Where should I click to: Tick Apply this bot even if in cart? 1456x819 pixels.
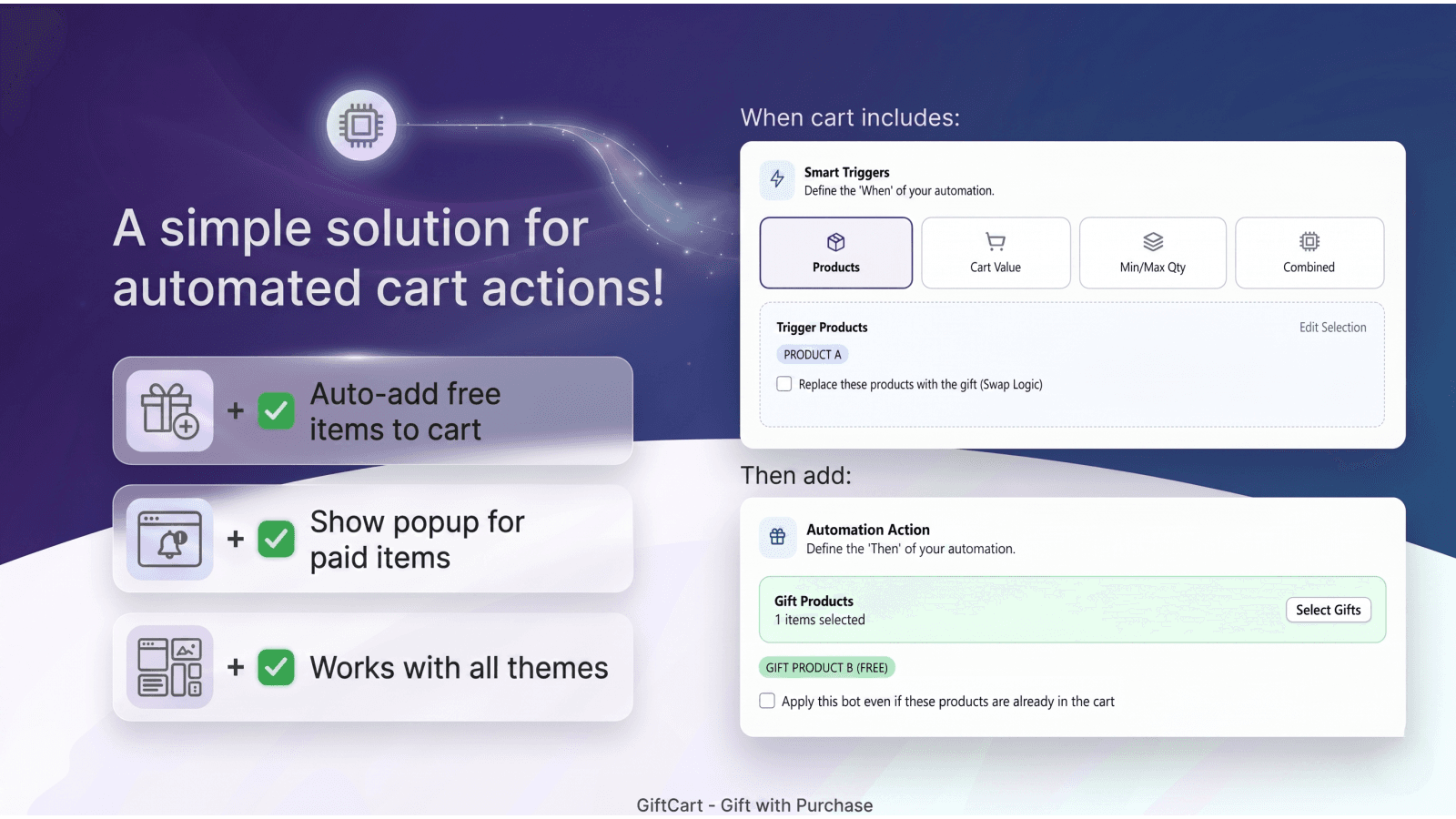click(767, 701)
